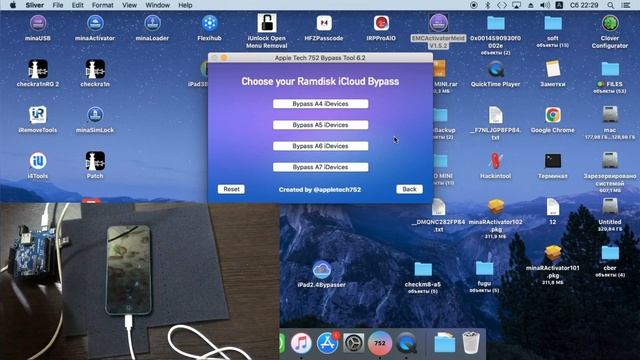Open the FILES folder on desktop

(x=610, y=69)
